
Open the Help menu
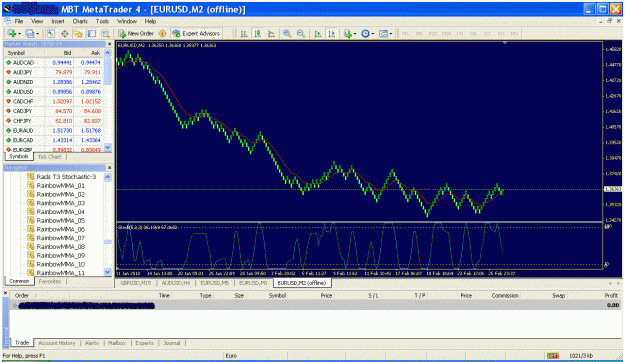150,21
